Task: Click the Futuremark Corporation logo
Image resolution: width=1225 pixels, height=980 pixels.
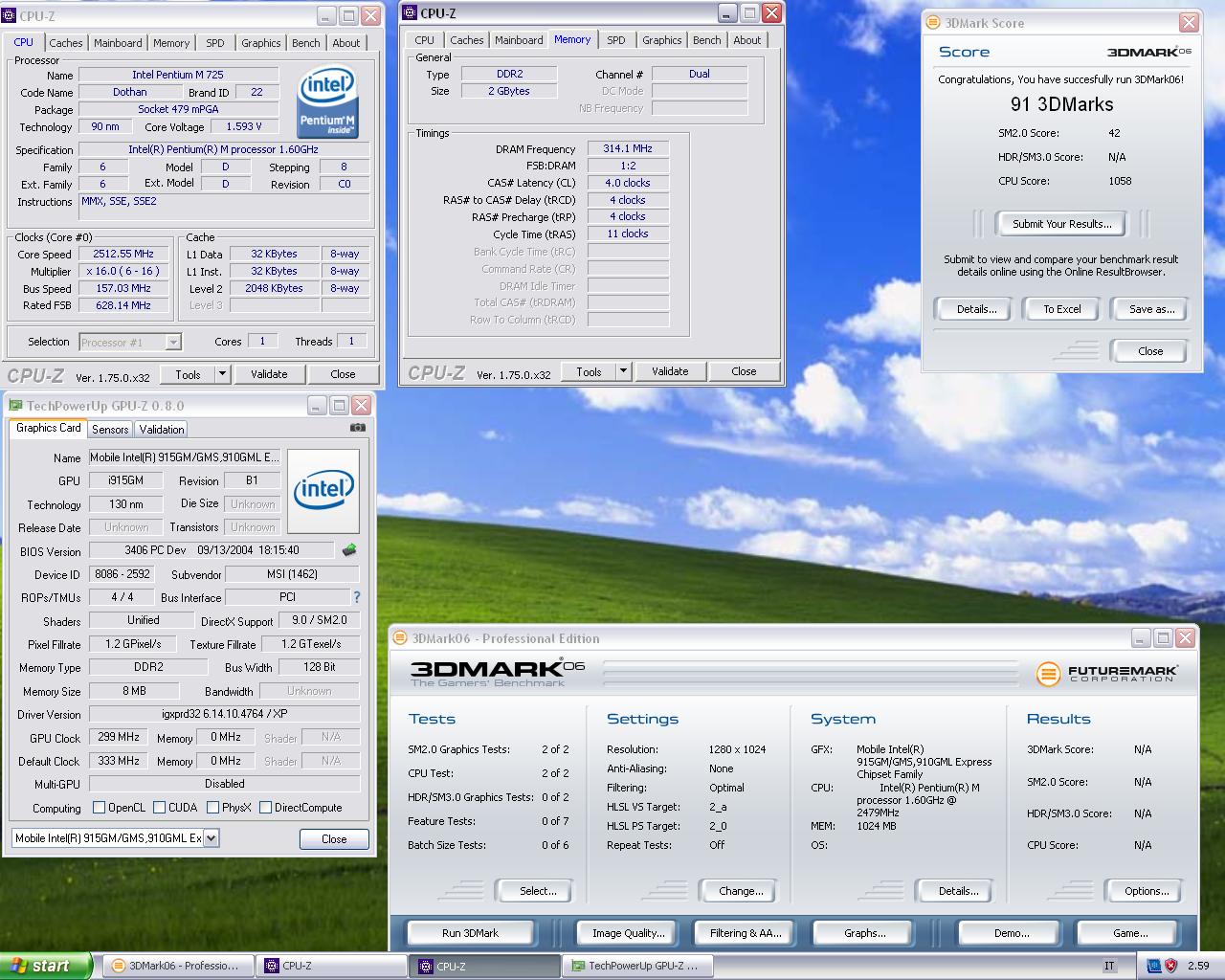Action: pyautogui.click(x=1106, y=674)
